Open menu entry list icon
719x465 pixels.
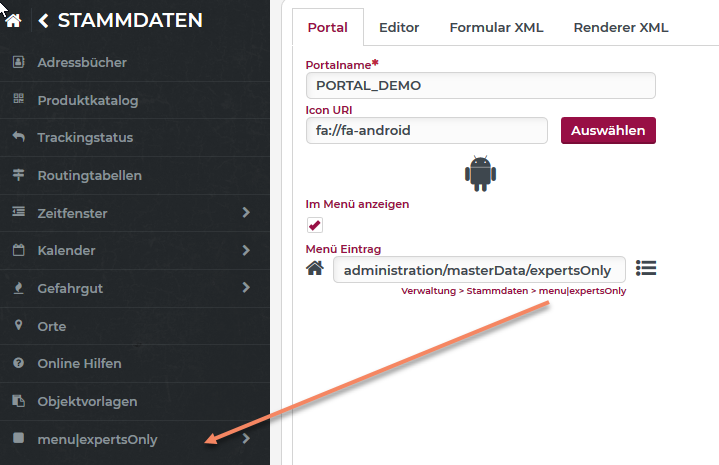646,269
